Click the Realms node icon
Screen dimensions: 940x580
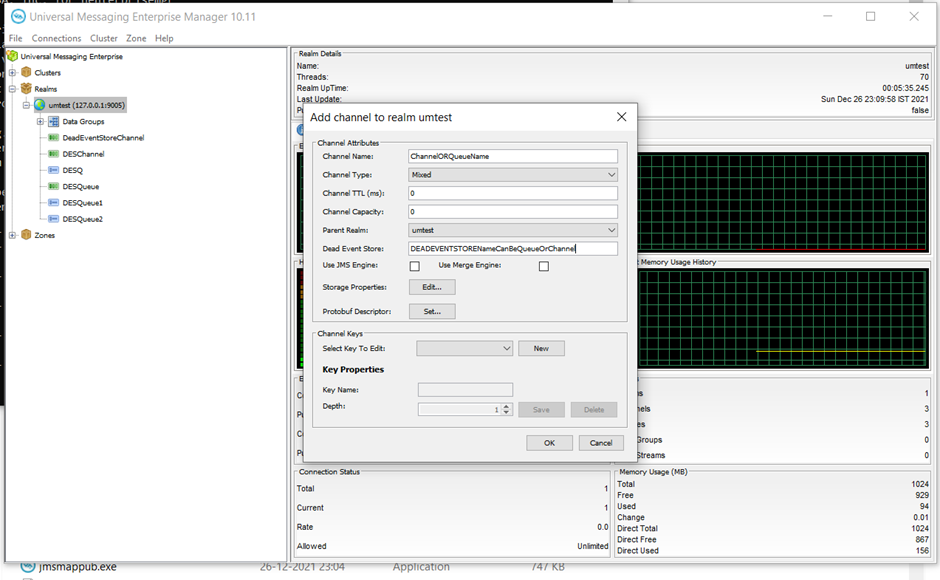[x=26, y=89]
